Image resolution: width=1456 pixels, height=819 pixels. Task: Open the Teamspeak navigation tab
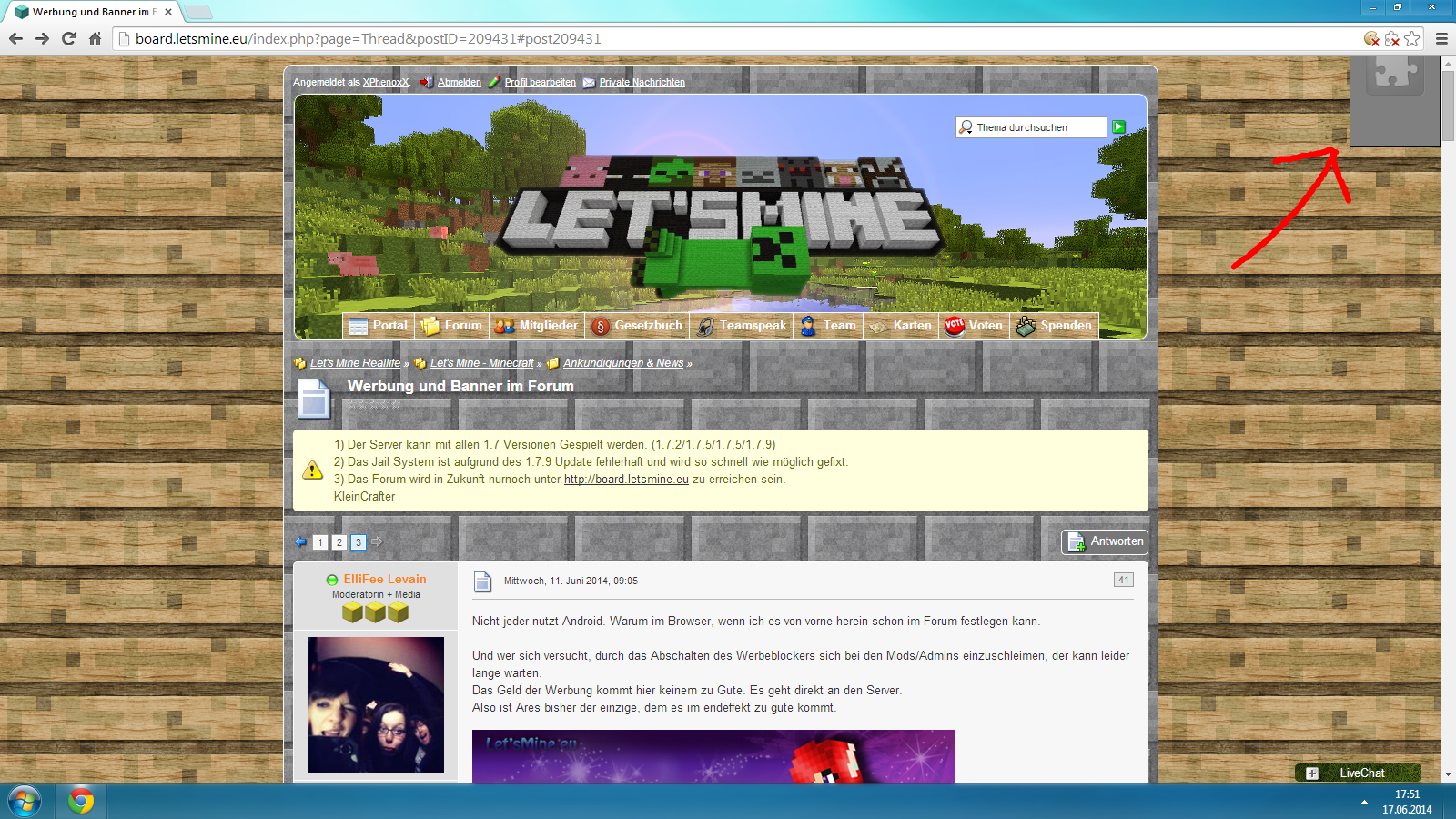pos(742,326)
